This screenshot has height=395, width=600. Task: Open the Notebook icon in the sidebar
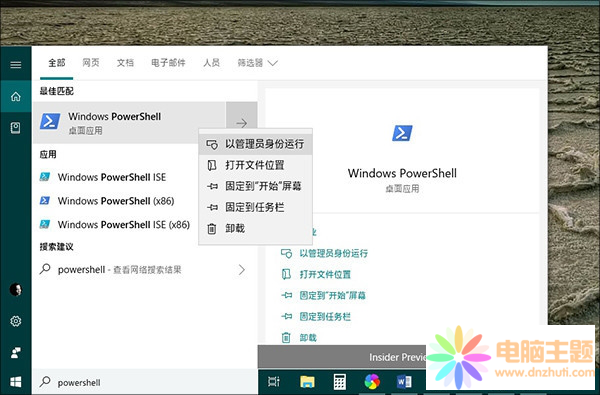click(16, 128)
